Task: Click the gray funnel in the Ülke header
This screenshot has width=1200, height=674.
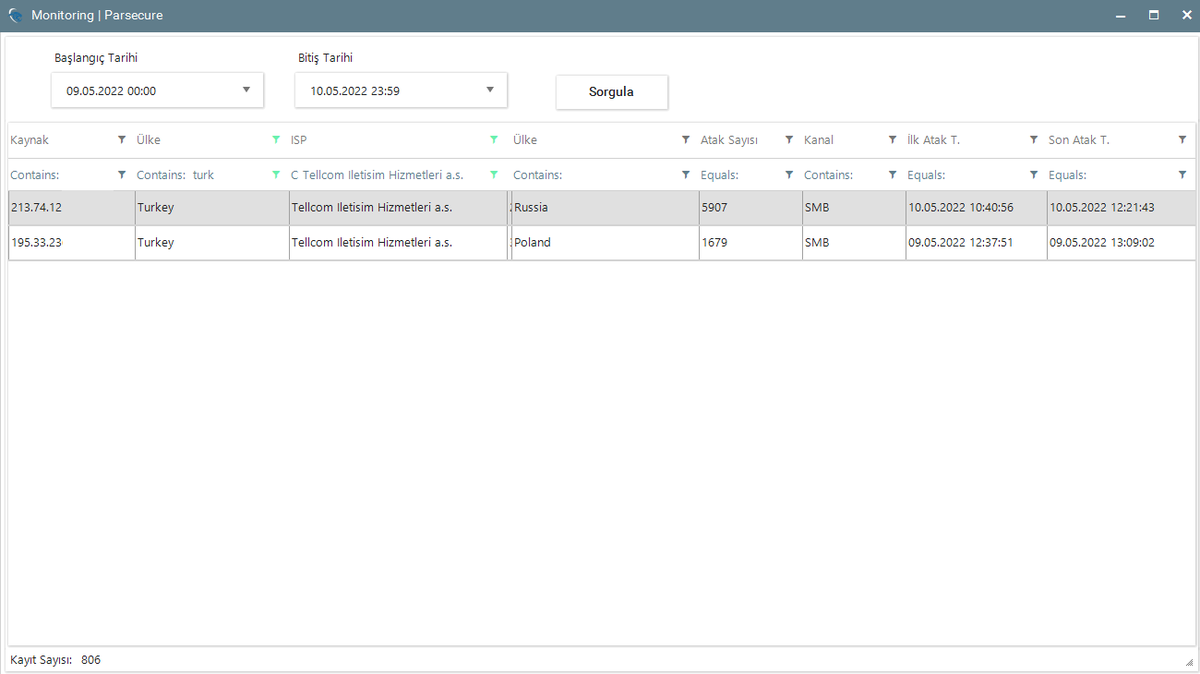Action: [686, 140]
